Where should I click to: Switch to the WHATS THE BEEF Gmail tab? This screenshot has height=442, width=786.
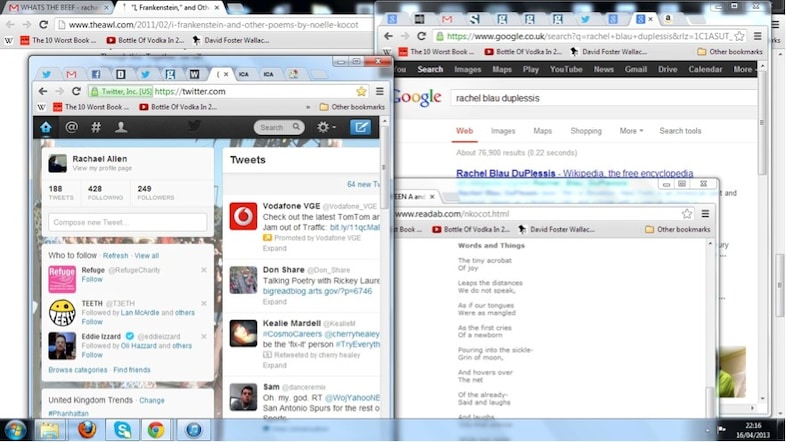(59, 8)
